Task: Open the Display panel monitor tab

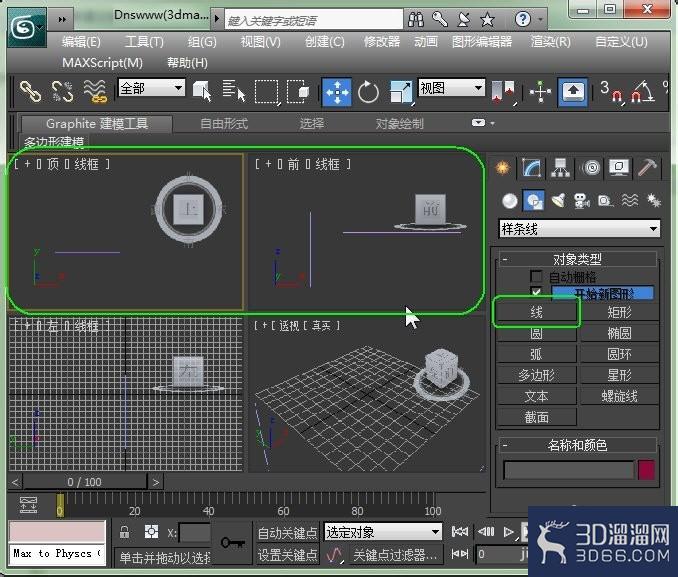Action: (x=619, y=168)
